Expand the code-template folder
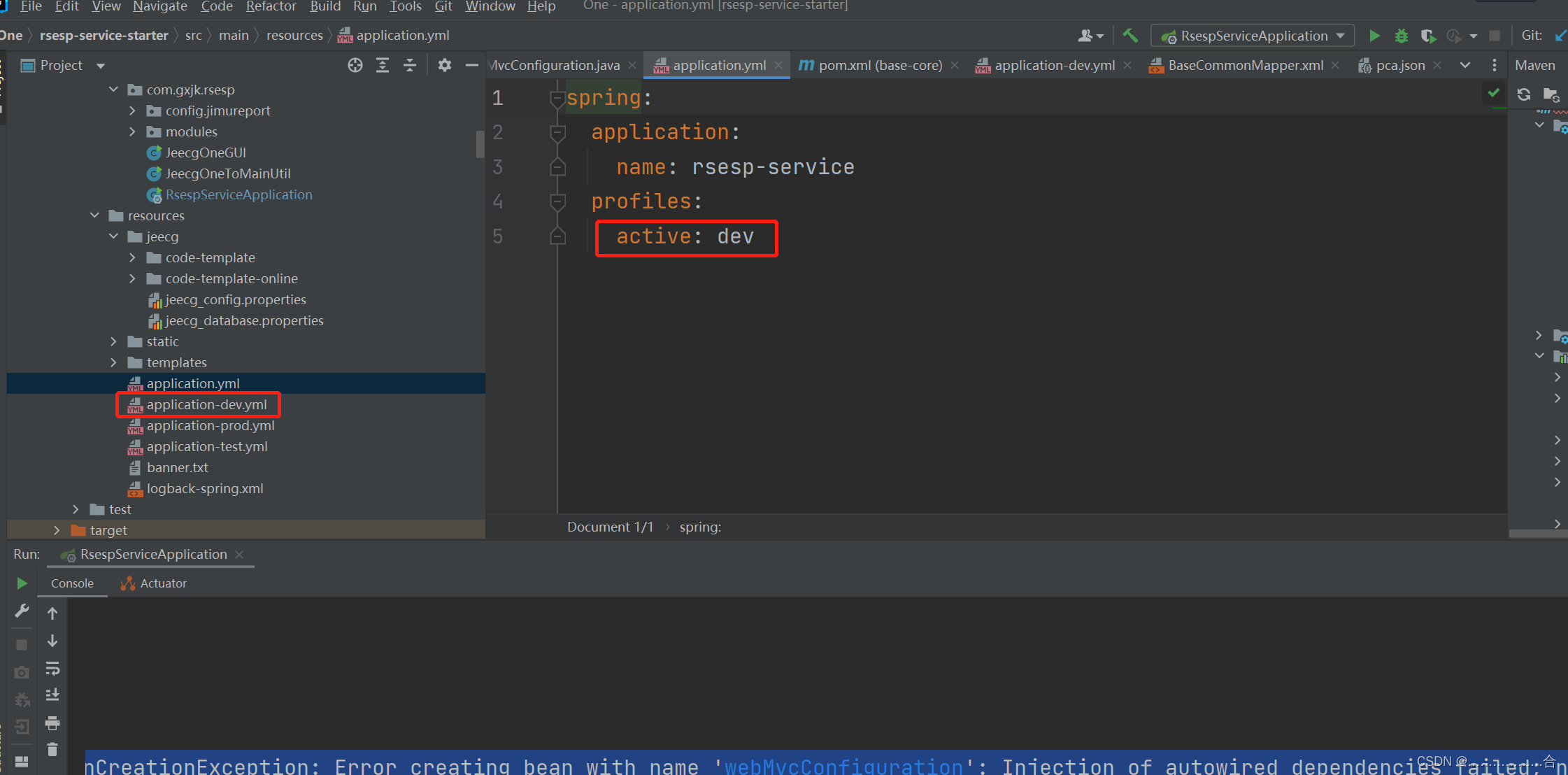1568x775 pixels. (x=132, y=257)
